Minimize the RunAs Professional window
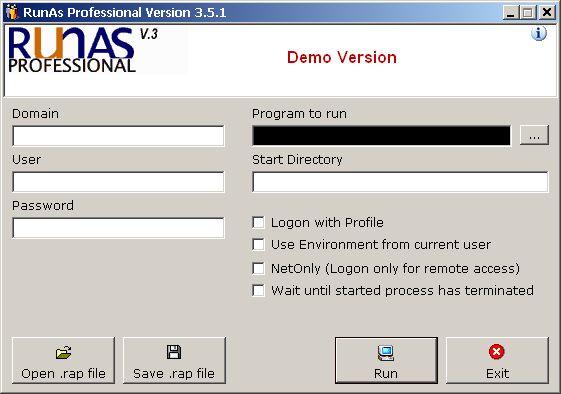The image size is (561, 394). (x=511, y=13)
